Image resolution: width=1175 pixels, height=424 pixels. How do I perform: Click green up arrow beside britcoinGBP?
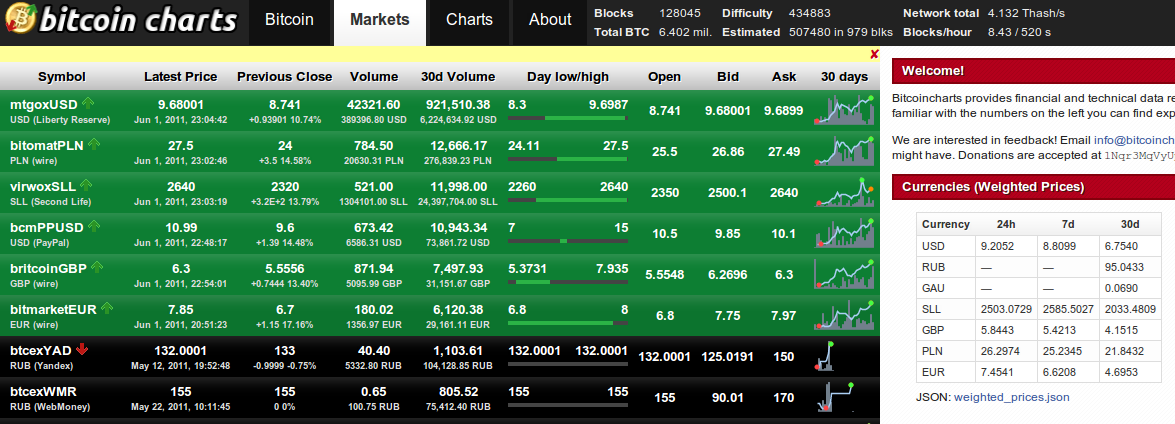tap(97, 267)
